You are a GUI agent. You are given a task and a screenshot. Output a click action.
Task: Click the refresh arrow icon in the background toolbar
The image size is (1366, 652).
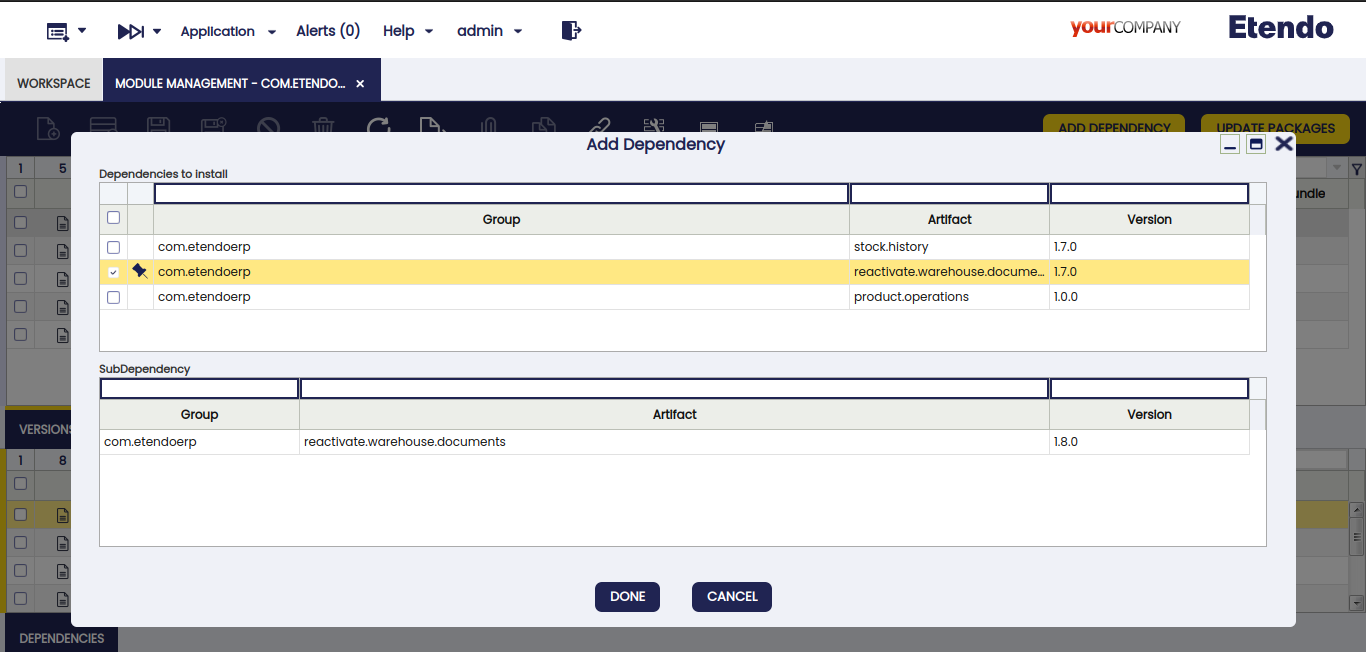378,128
